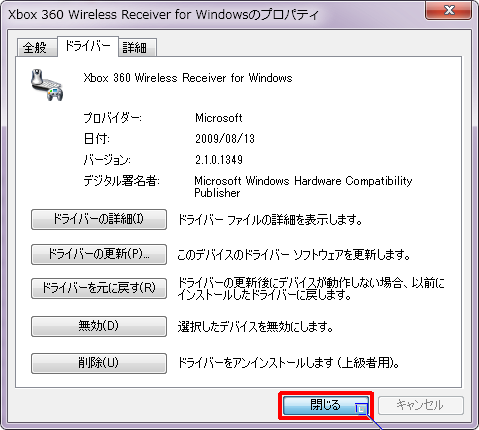Click ドライバーを元に戻す(R) button
The height and width of the screenshot is (430, 479).
coord(99,288)
